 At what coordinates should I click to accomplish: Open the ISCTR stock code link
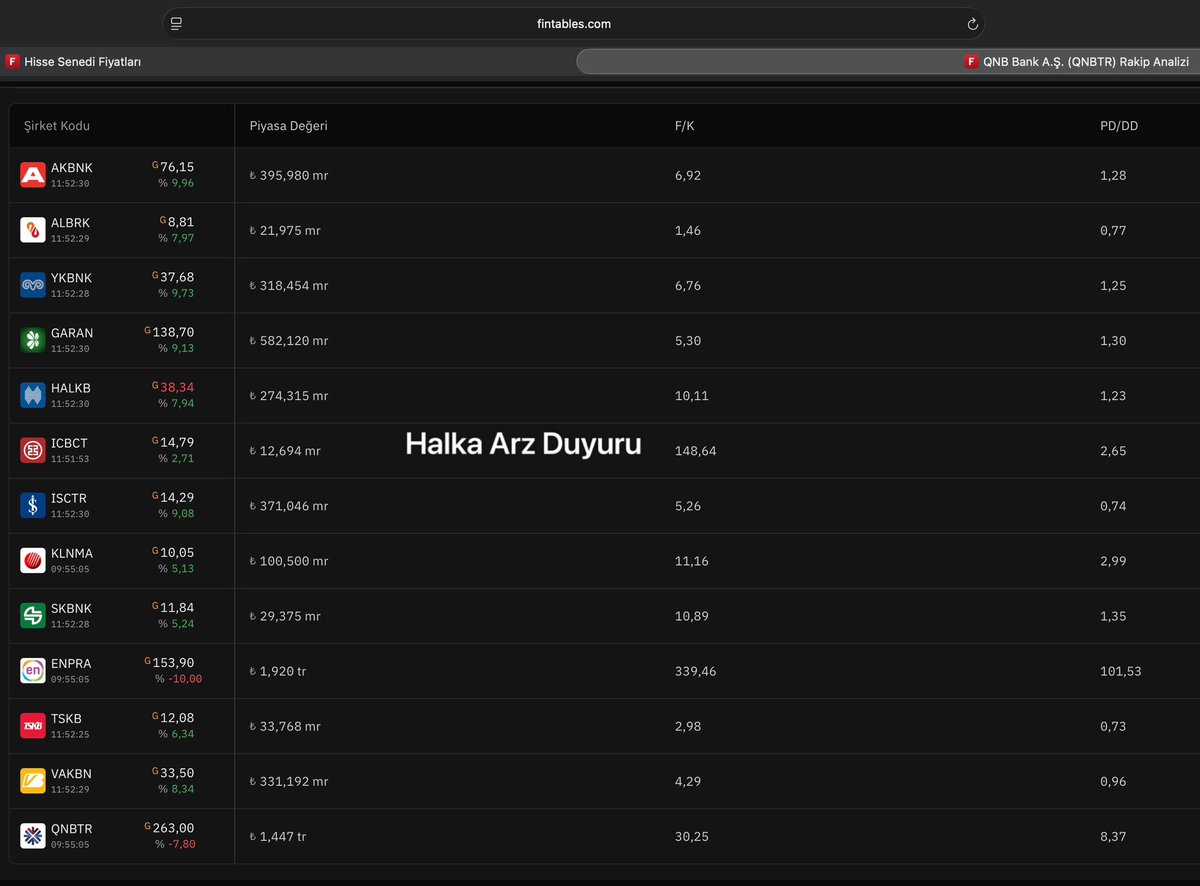69,498
